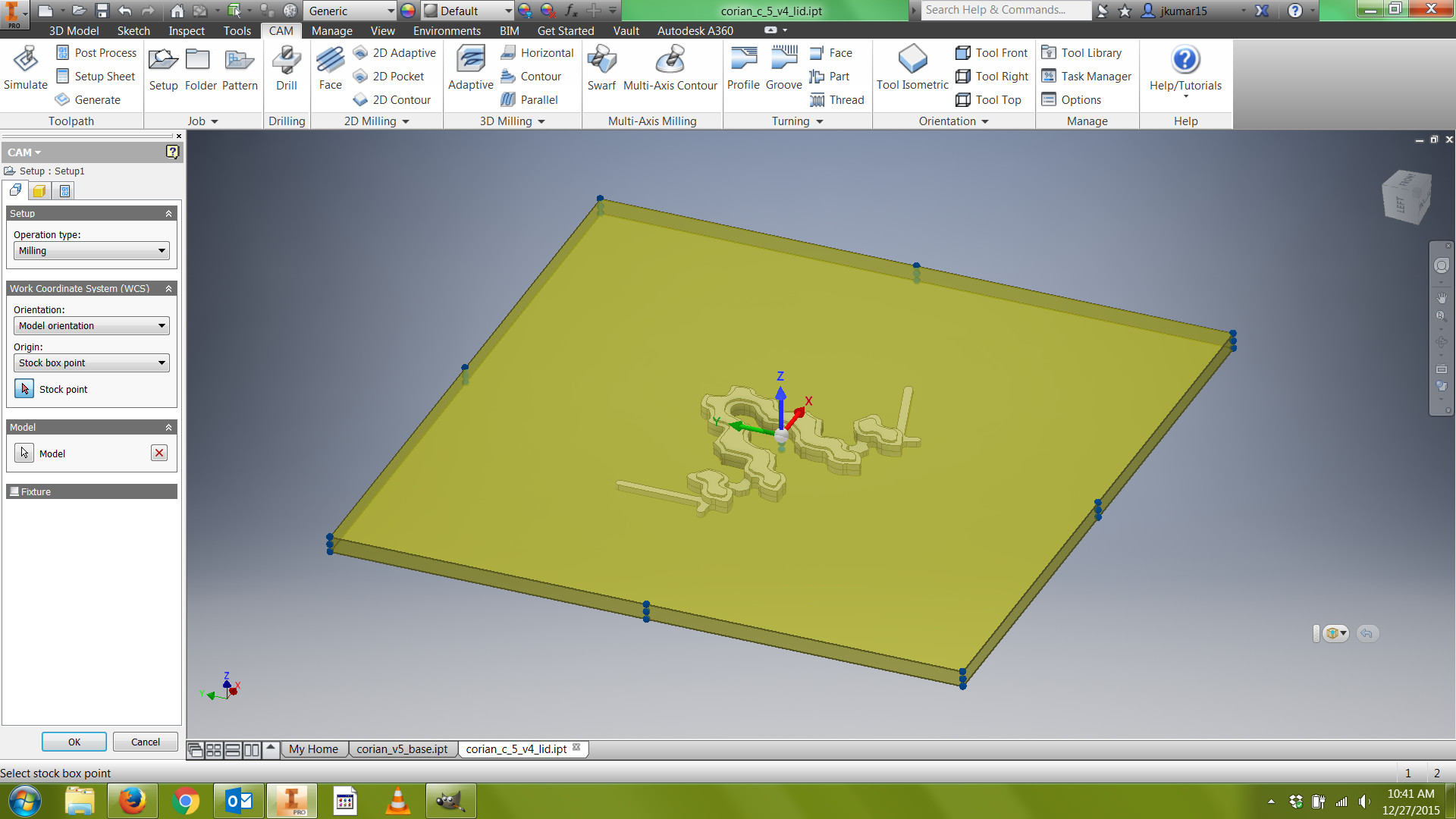Screen dimensions: 1456x819
Task: Collapse Work Coordinate System section
Action: click(168, 289)
